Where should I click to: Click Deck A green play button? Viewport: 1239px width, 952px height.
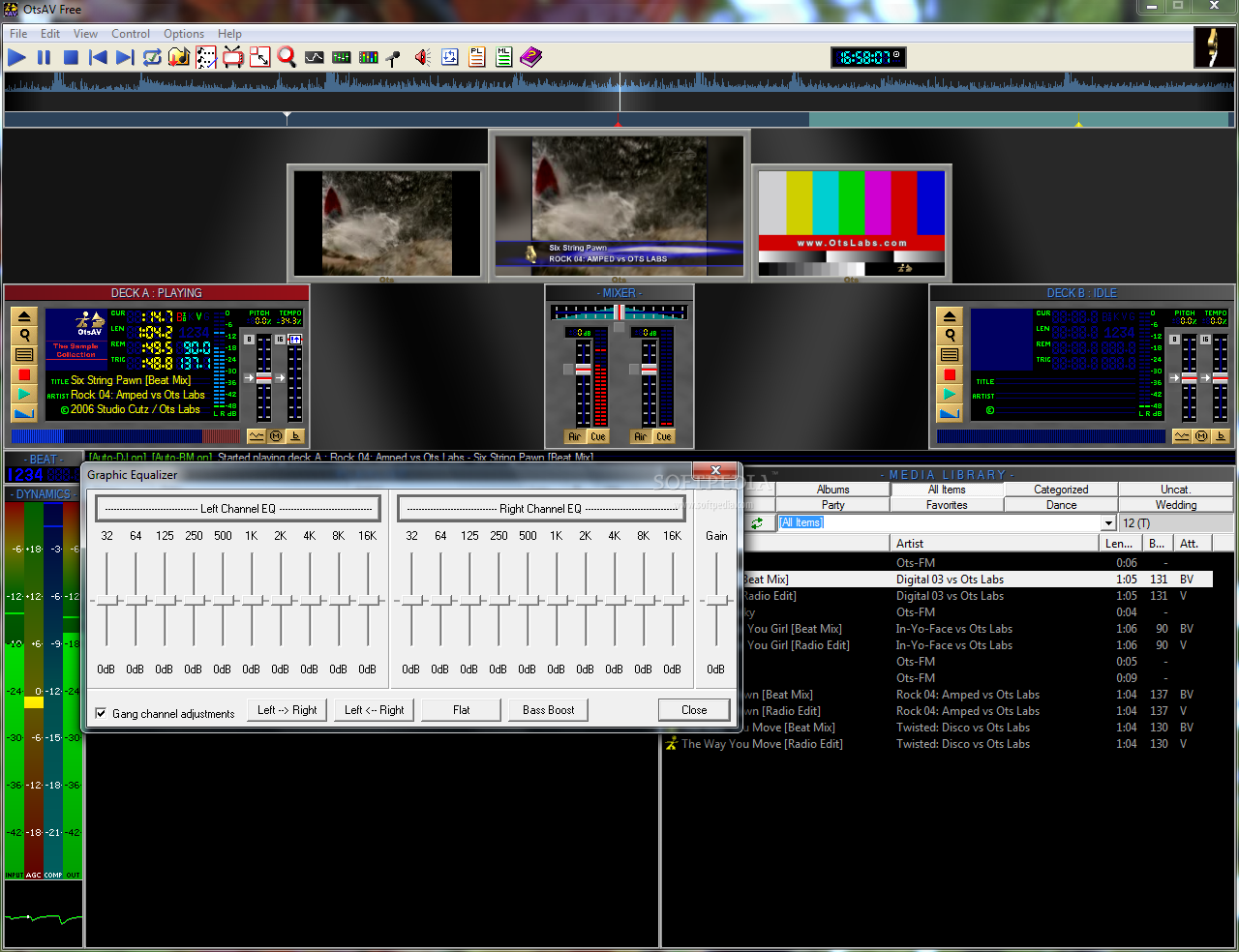[24, 394]
